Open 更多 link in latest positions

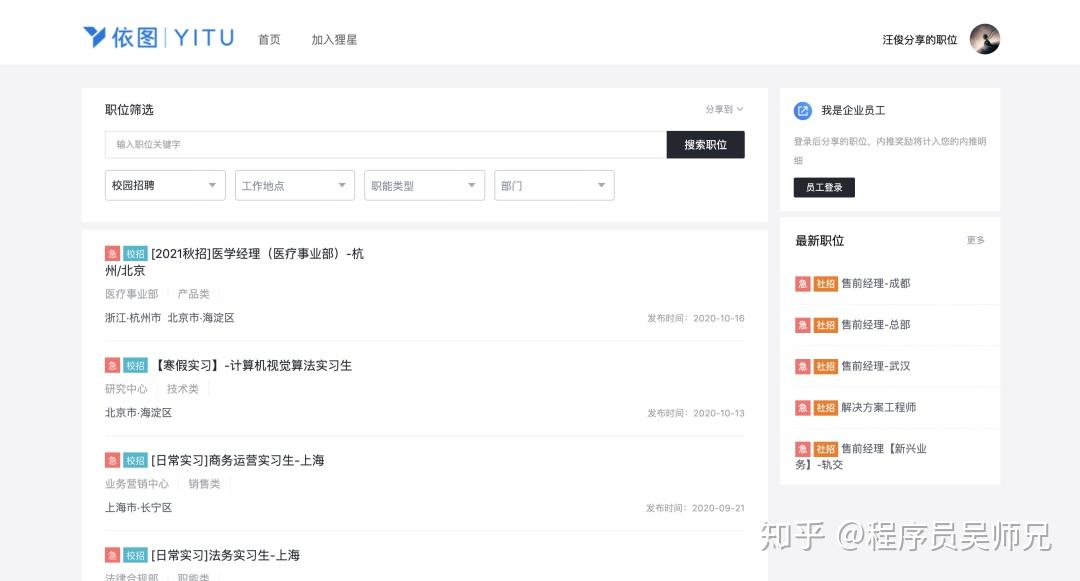tap(975, 241)
